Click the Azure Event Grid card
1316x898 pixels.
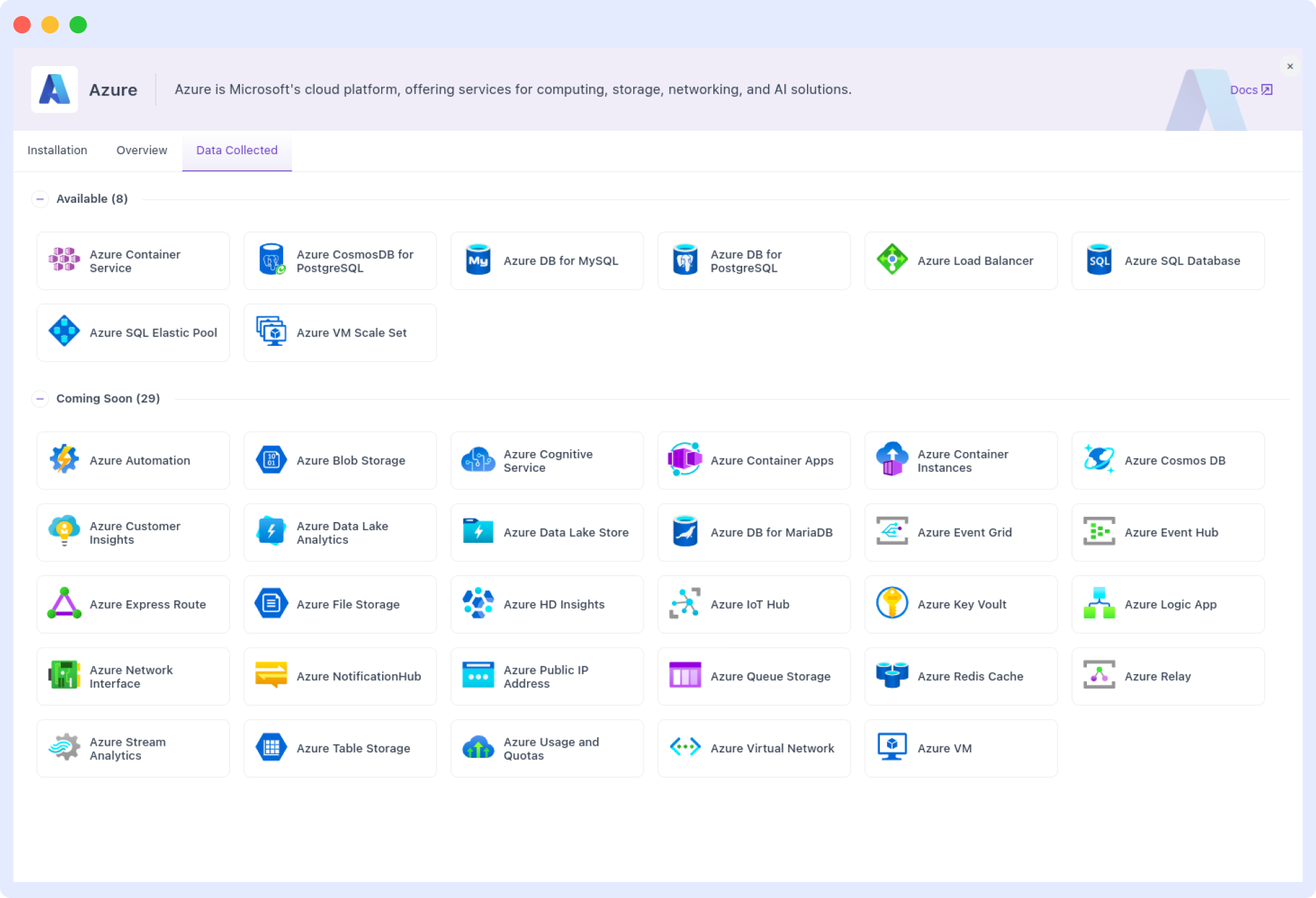[x=961, y=532]
